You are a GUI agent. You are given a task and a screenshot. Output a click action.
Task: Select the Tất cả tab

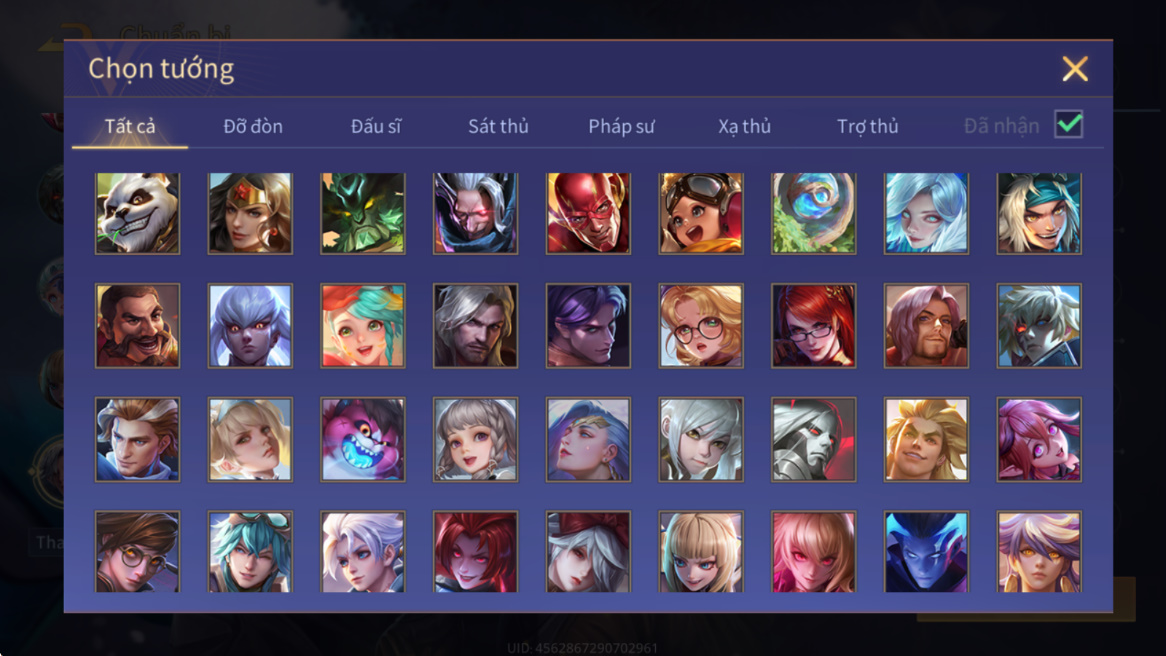130,126
